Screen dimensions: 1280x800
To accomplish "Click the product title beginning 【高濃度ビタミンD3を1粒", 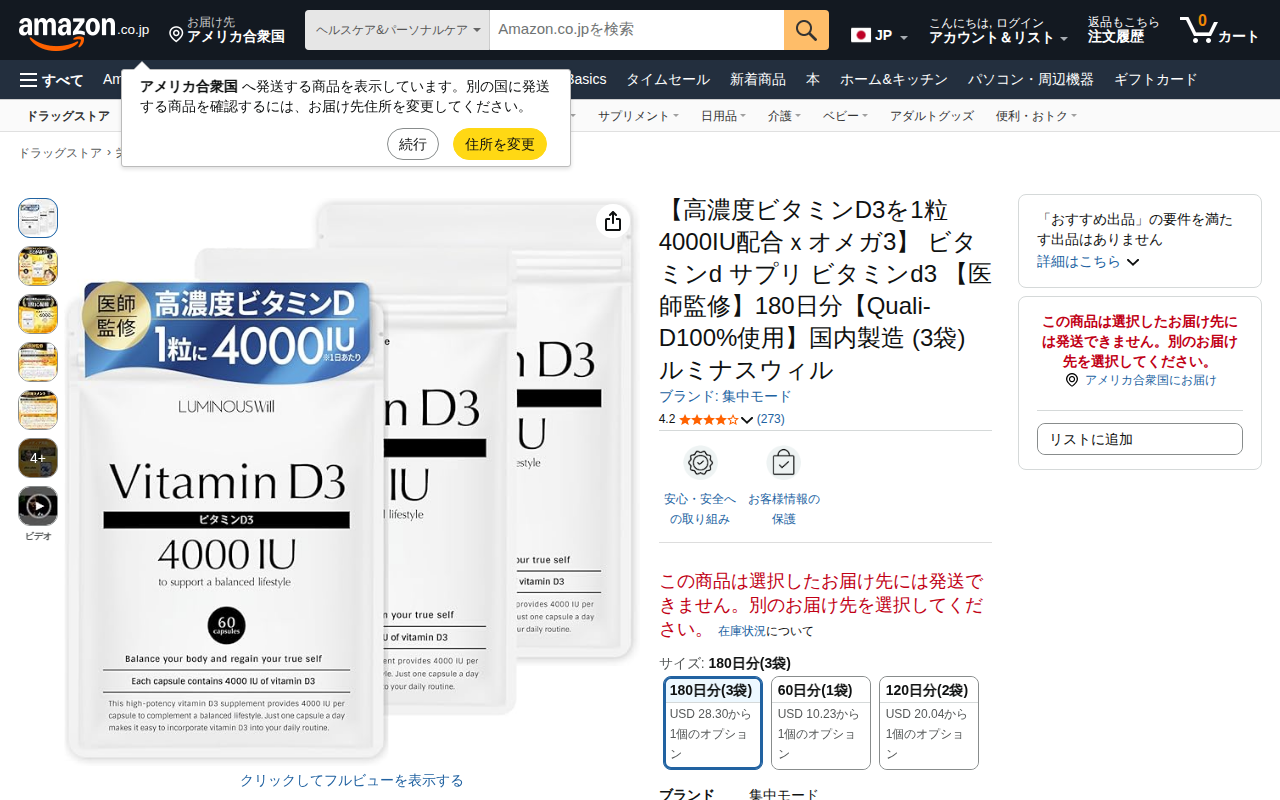I will tap(825, 290).
